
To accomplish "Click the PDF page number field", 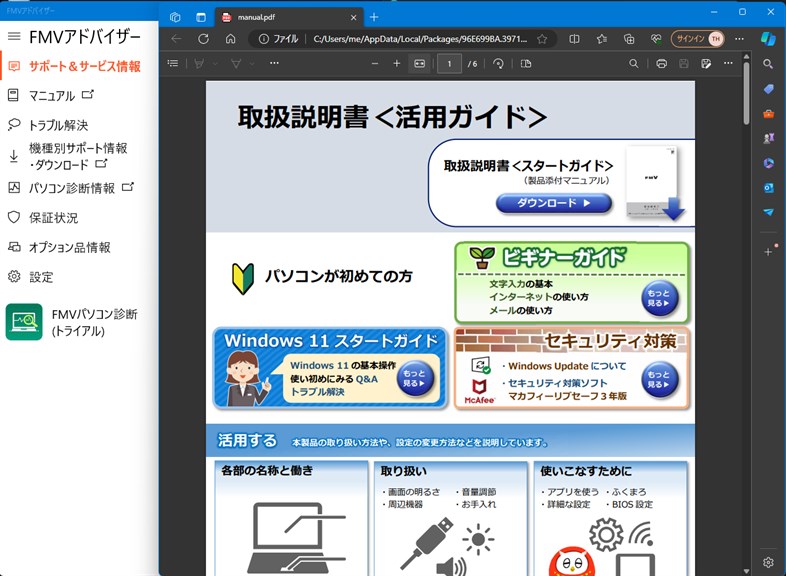I will click(449, 64).
